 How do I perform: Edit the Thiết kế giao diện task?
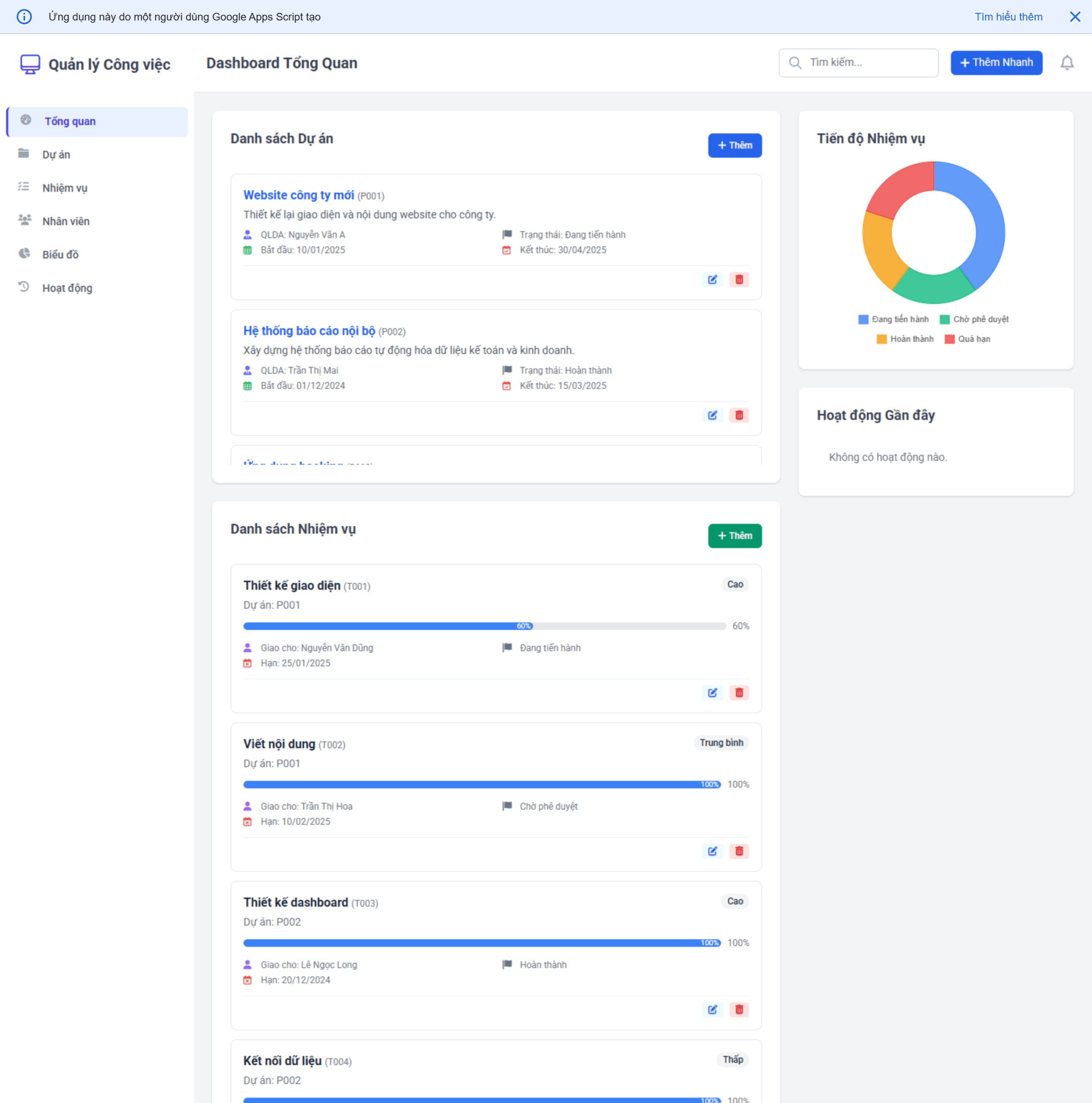point(712,692)
